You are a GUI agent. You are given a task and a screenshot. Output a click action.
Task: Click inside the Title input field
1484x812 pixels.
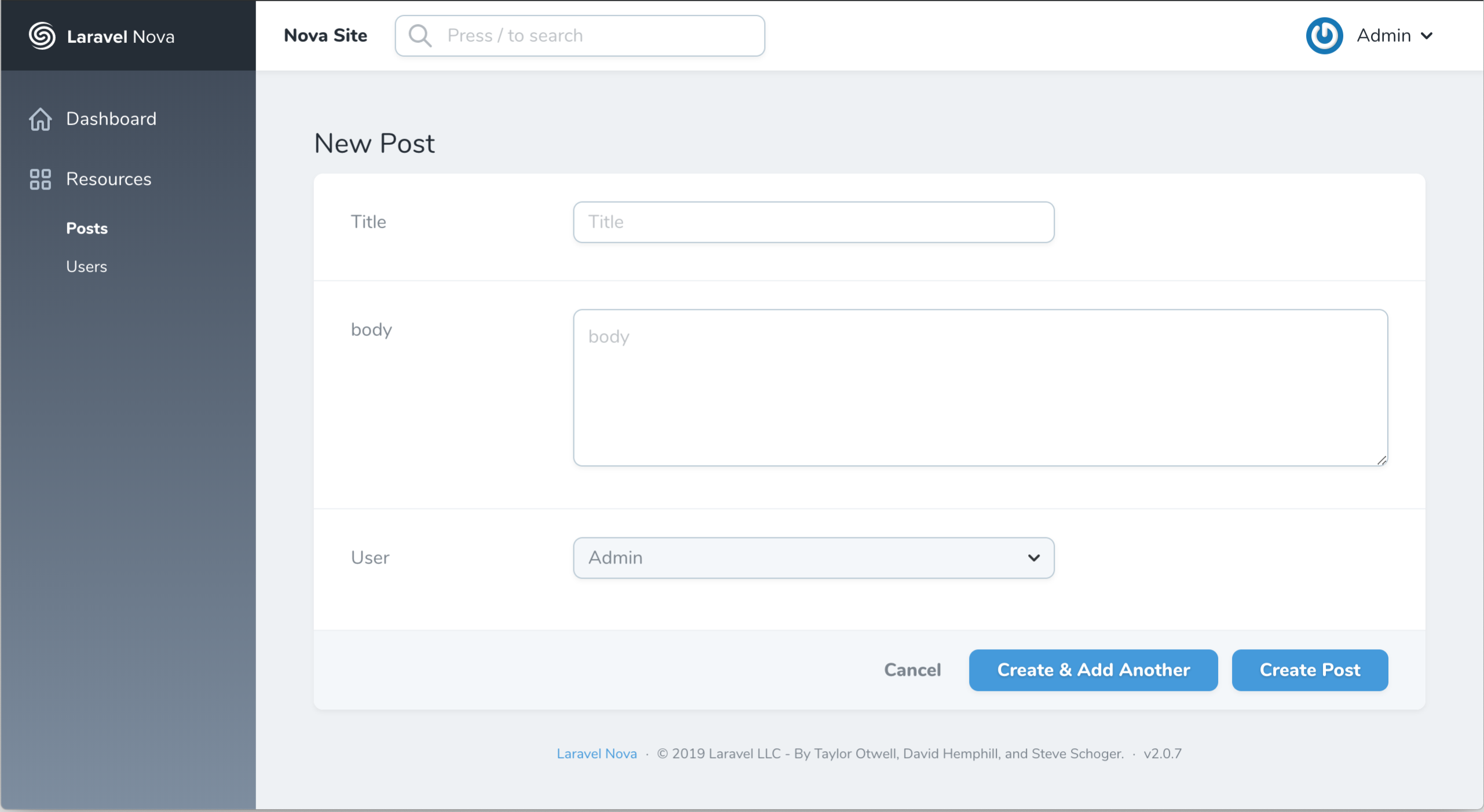[x=813, y=222]
